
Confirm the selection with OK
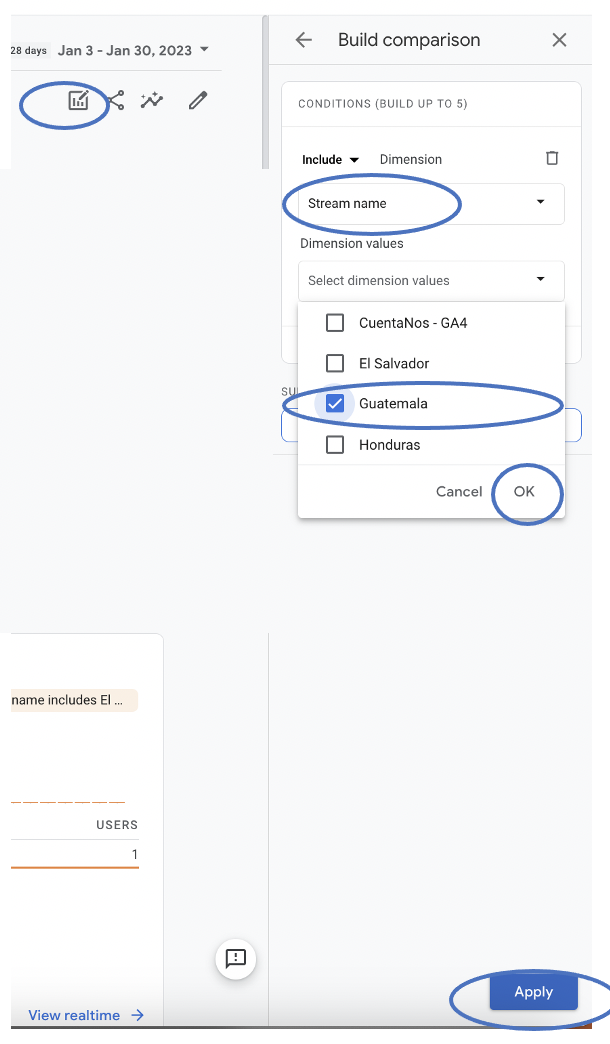pyautogui.click(x=524, y=491)
